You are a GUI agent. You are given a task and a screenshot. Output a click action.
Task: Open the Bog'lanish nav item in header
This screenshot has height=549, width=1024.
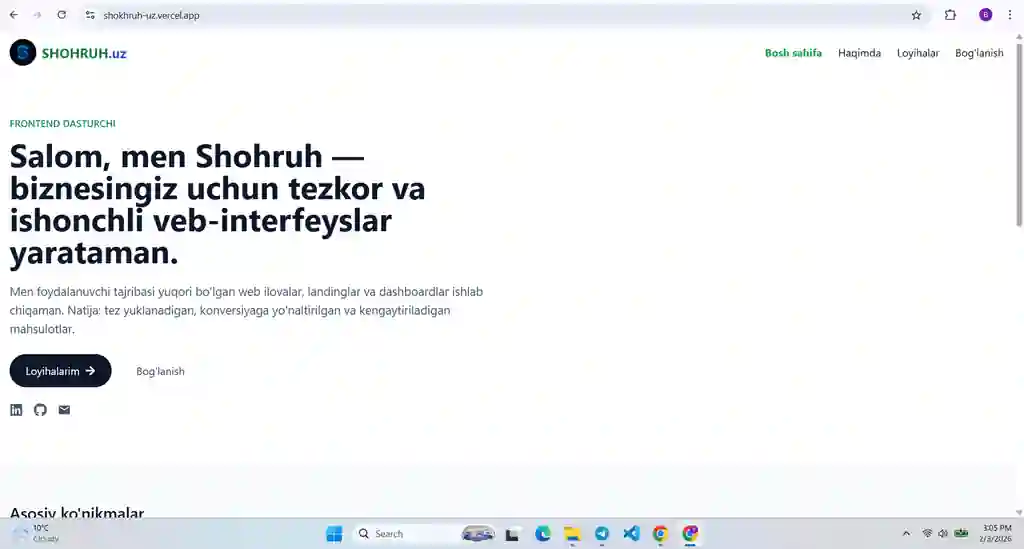click(x=979, y=53)
